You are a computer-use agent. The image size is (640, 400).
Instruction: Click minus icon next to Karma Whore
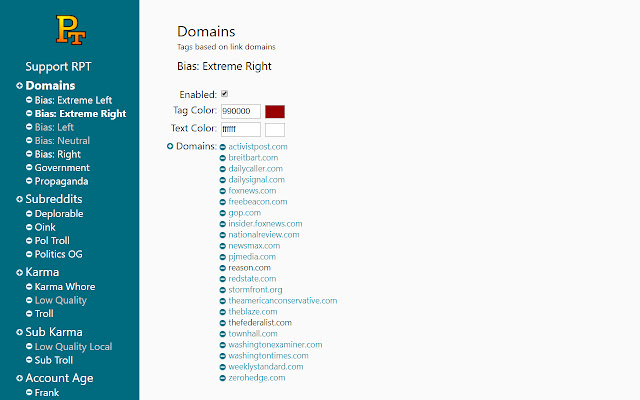pyautogui.click(x=29, y=287)
